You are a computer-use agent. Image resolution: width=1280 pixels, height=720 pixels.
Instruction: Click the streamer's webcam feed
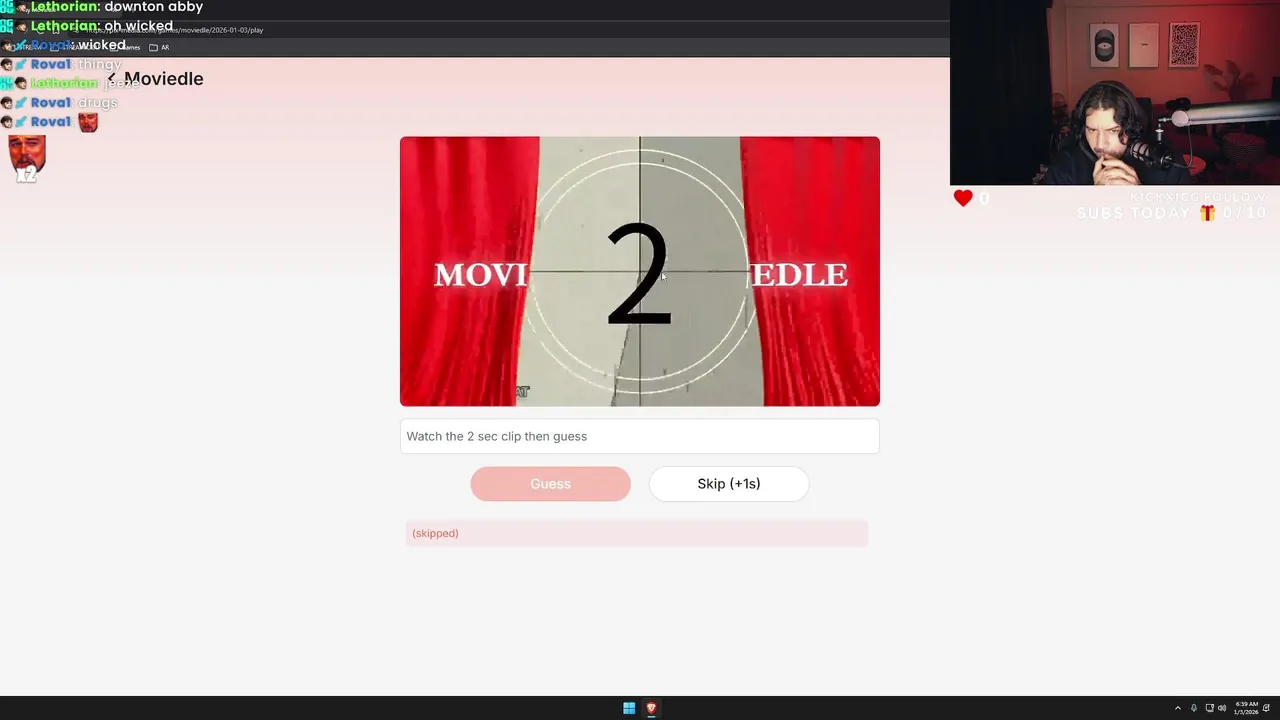(x=1115, y=92)
